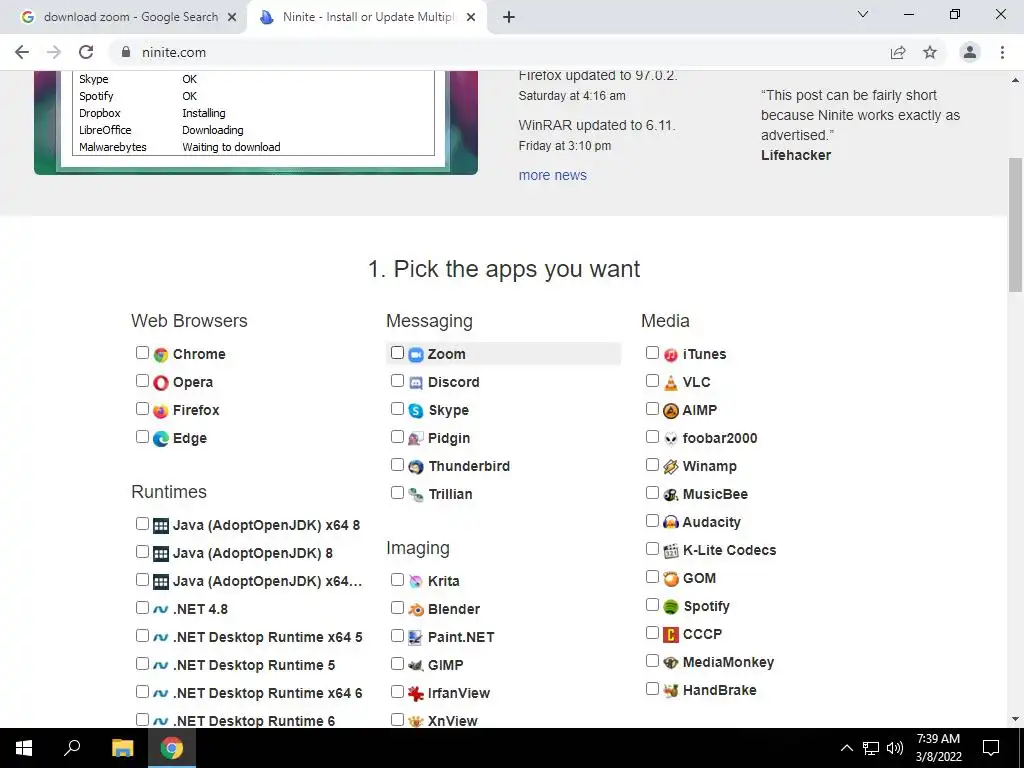Click the Trillian icon
This screenshot has height=768, width=1024.
(x=416, y=495)
